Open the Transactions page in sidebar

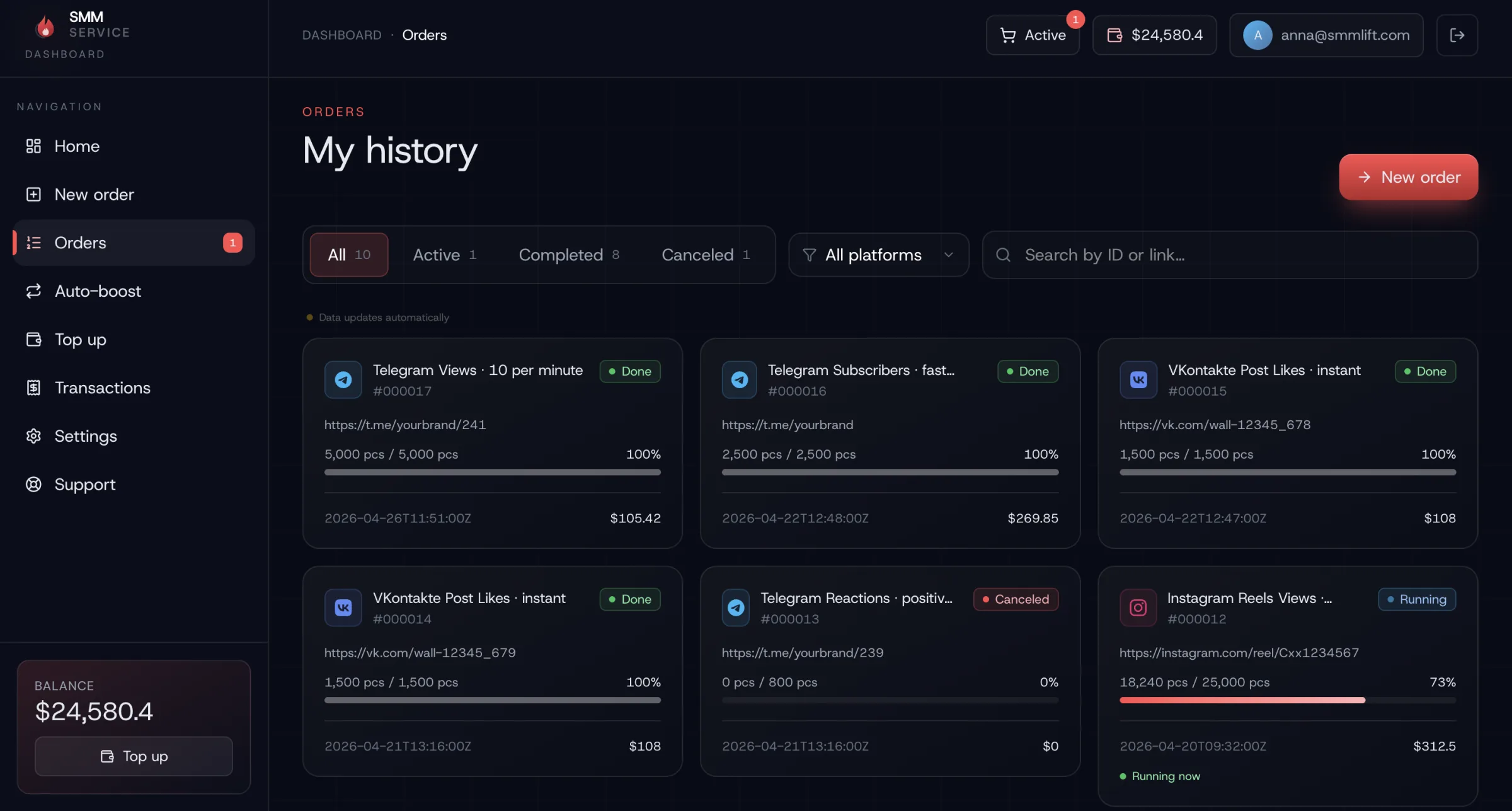[x=102, y=388]
